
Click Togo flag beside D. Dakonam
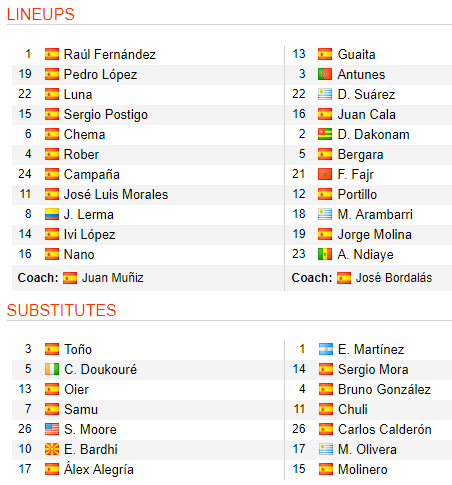coord(325,134)
